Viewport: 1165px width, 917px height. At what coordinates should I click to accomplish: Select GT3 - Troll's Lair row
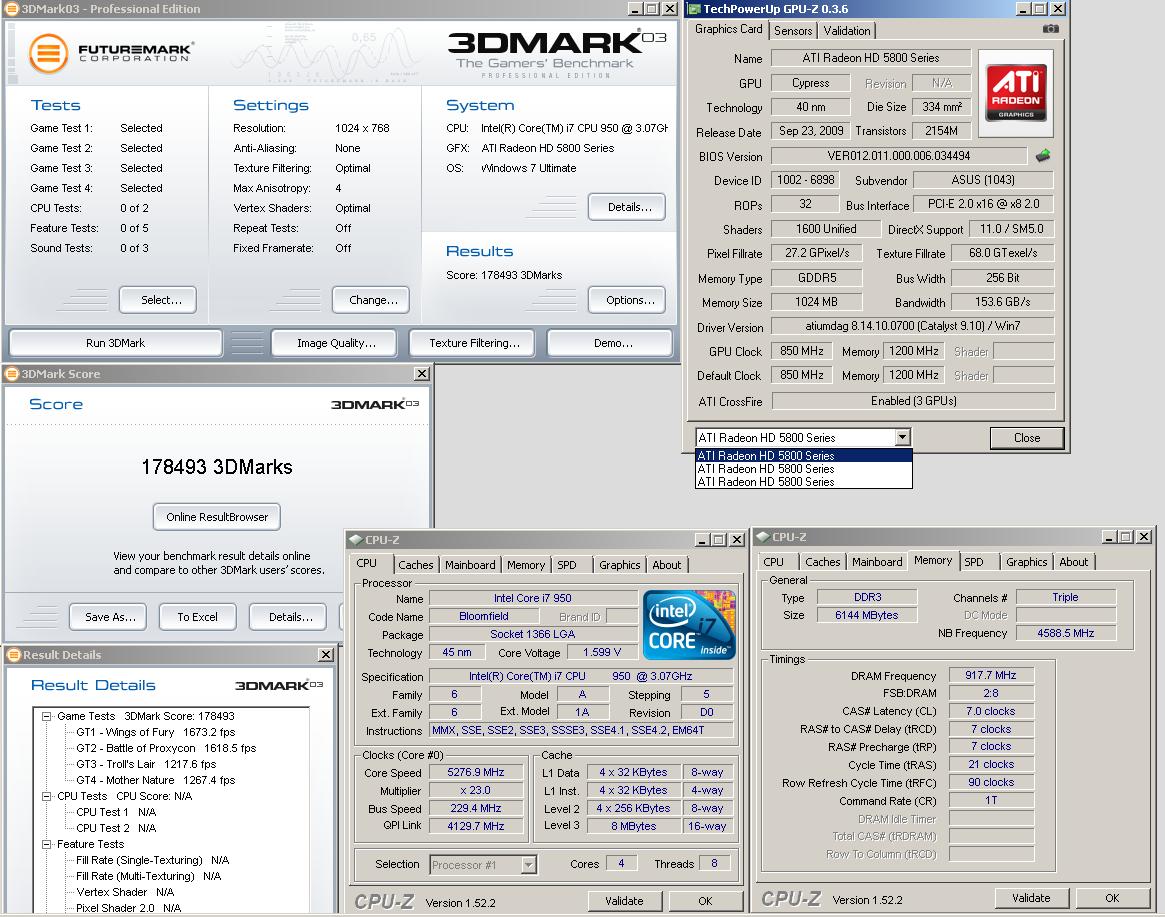[x=146, y=764]
